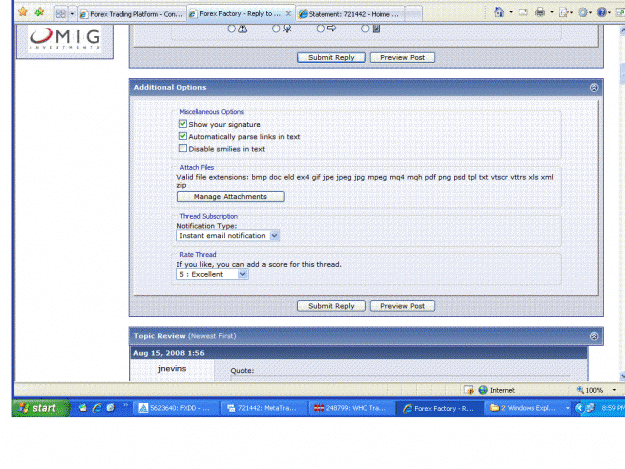Open the Windows Start menu
This screenshot has width=625, height=469.
[x=41, y=408]
